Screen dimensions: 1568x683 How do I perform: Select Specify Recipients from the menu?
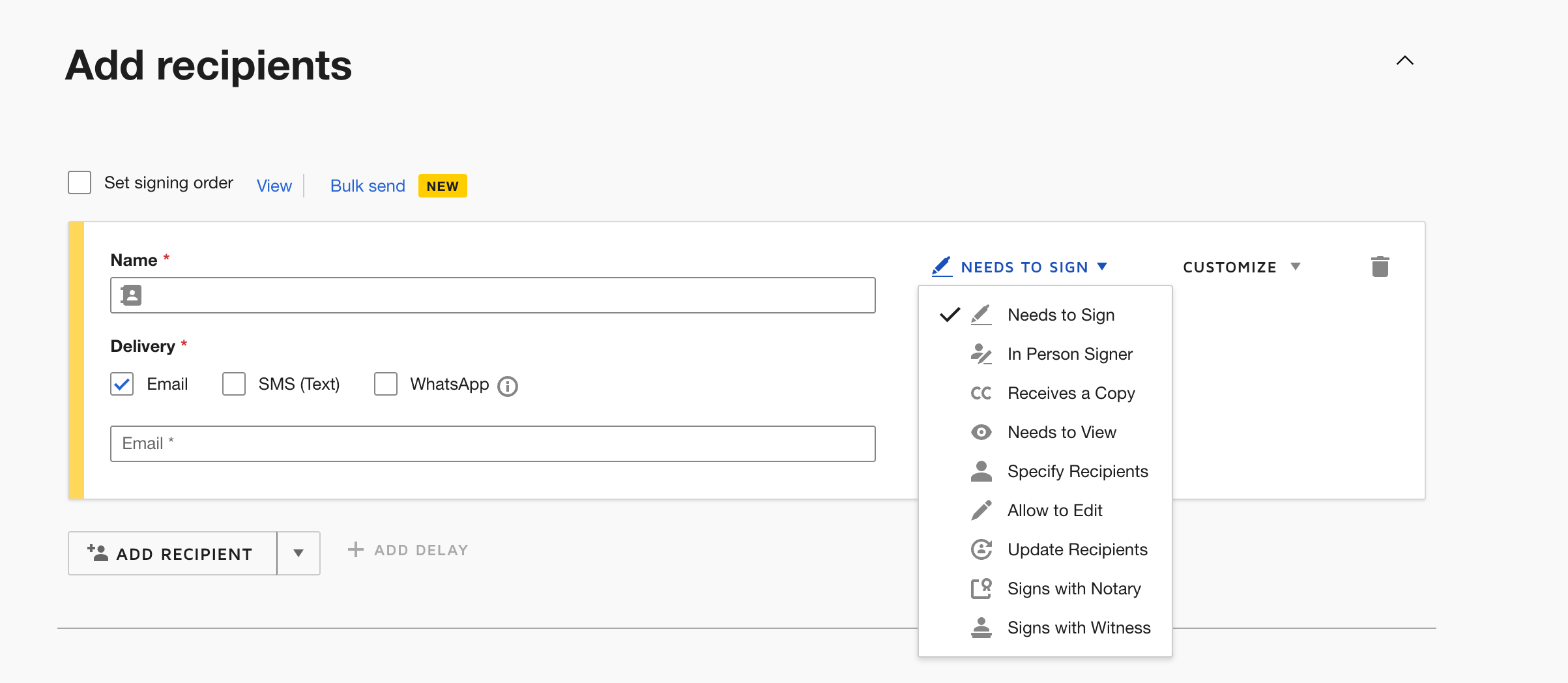coord(1077,471)
